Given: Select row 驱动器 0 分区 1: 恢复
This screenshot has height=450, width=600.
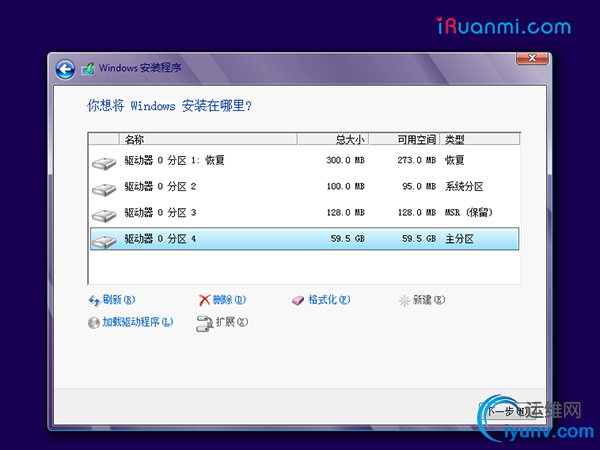Looking at the screenshot, I should click(305, 160).
